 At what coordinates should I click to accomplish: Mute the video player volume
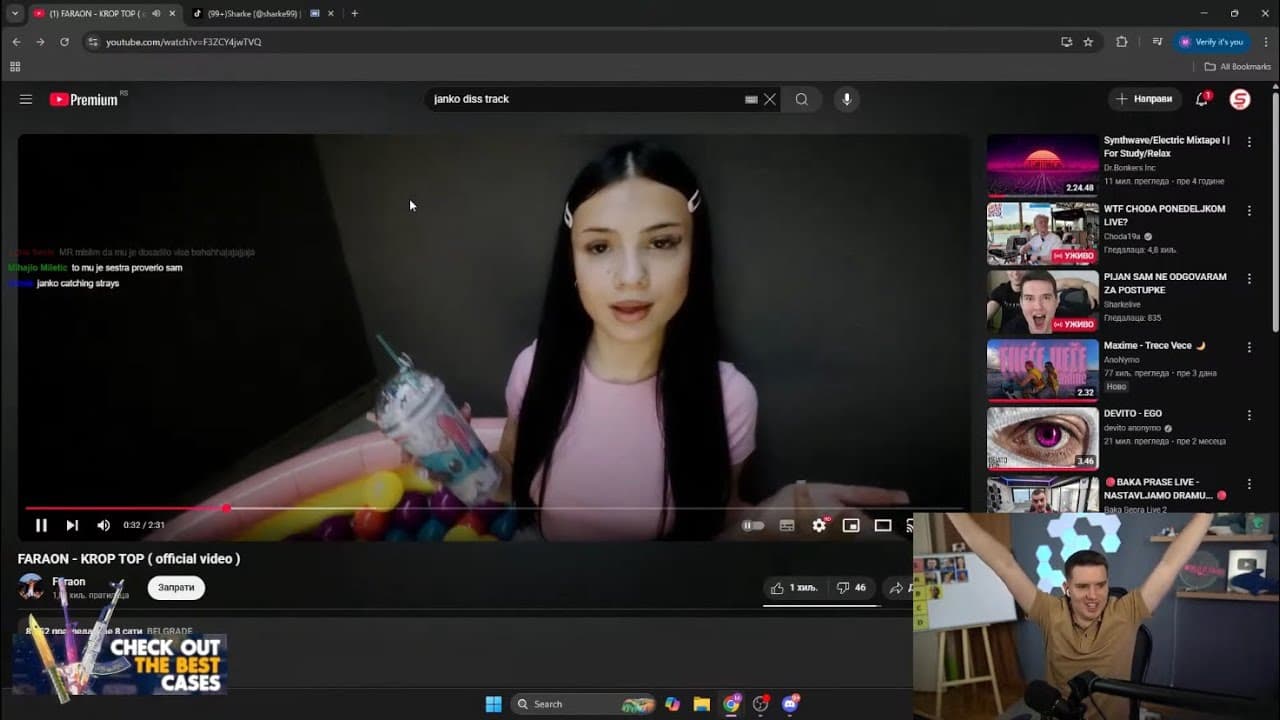pyautogui.click(x=103, y=525)
